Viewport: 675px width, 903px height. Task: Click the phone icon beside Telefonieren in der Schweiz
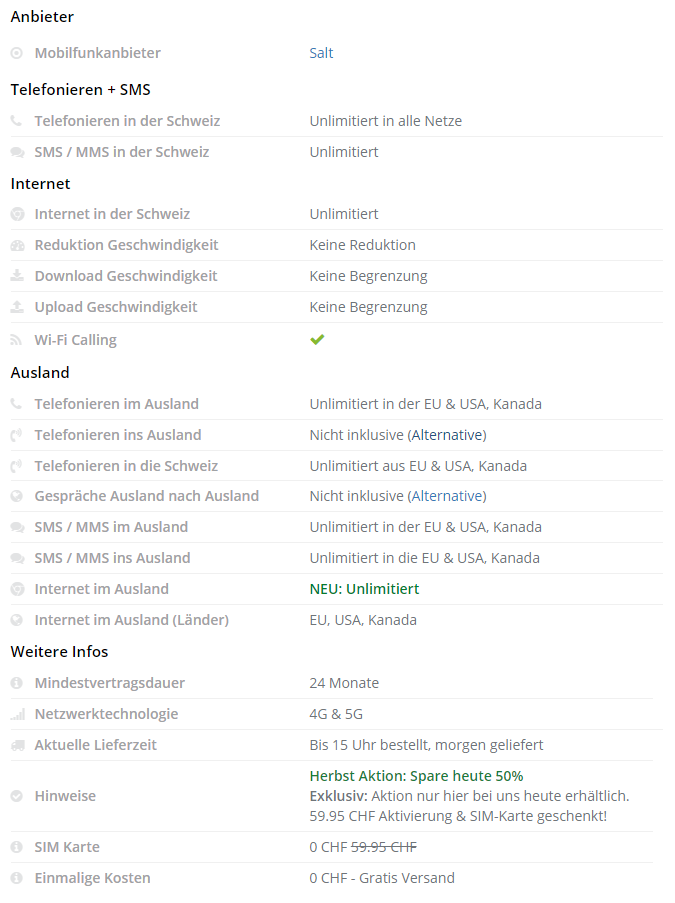[x=17, y=121]
